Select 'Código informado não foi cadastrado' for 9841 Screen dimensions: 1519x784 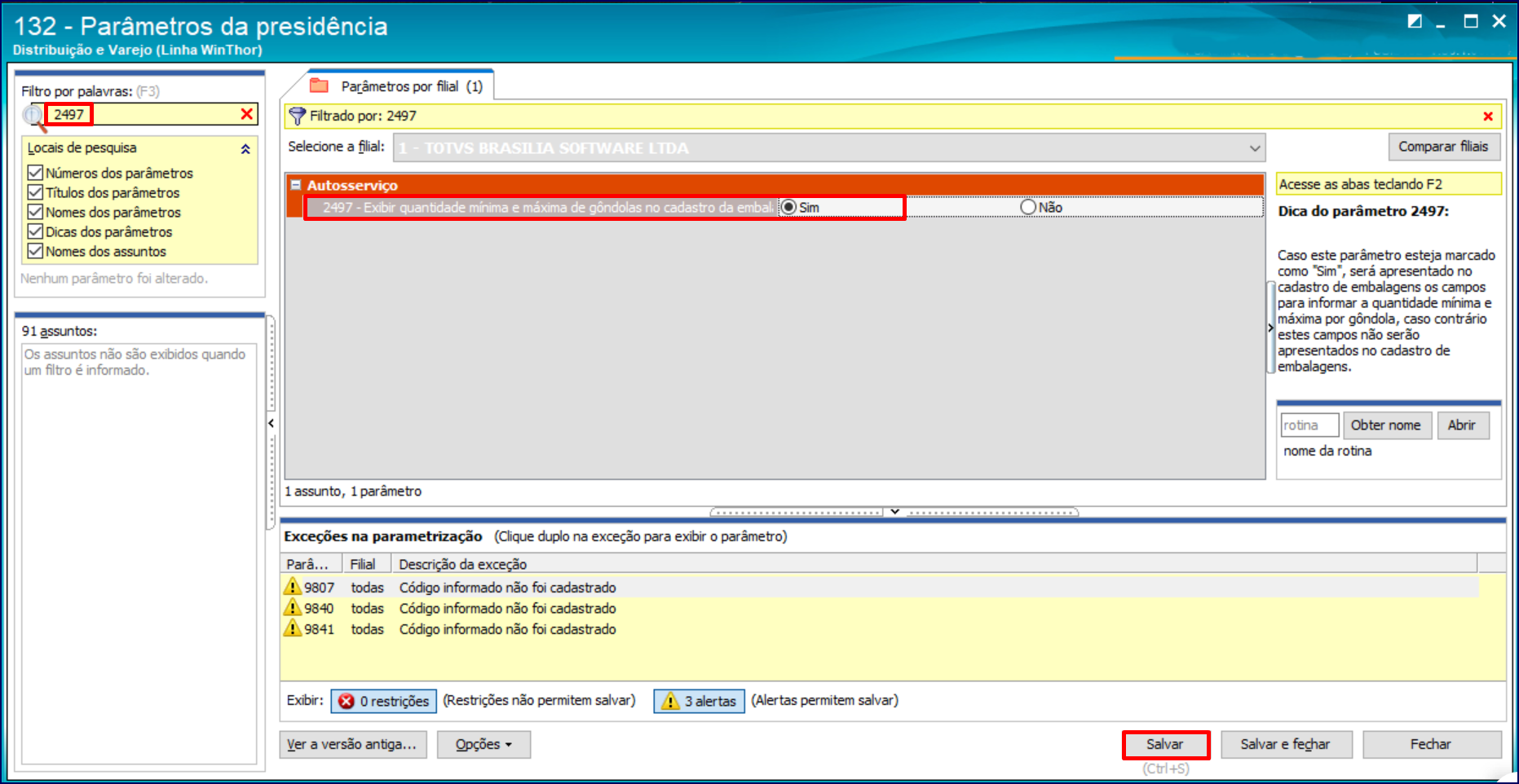click(507, 629)
